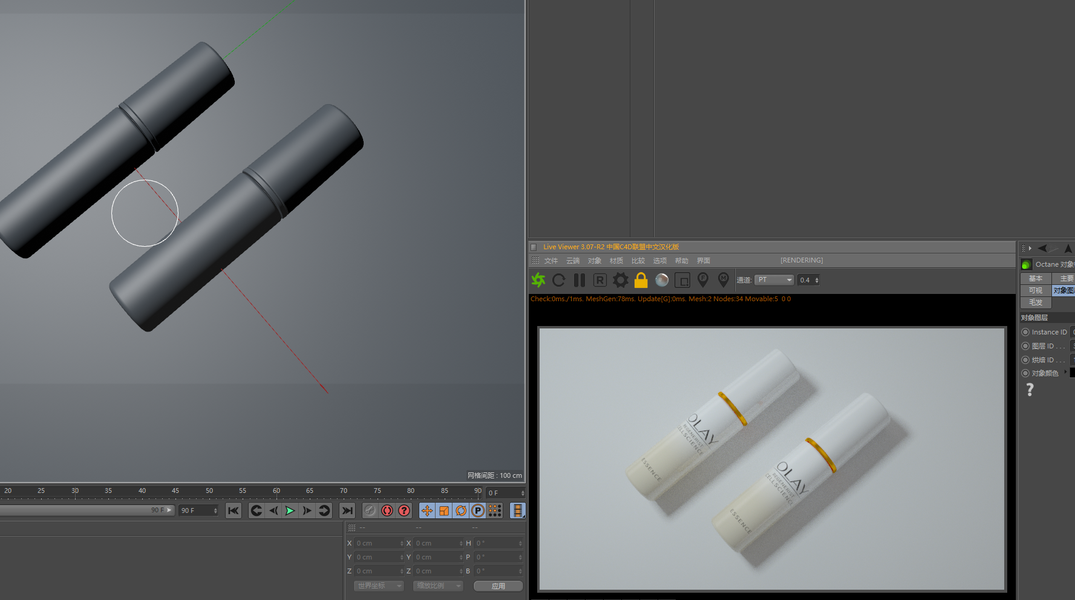Jump to next keyframe
Screen dimensions: 1075x600
pyautogui.click(x=324, y=510)
